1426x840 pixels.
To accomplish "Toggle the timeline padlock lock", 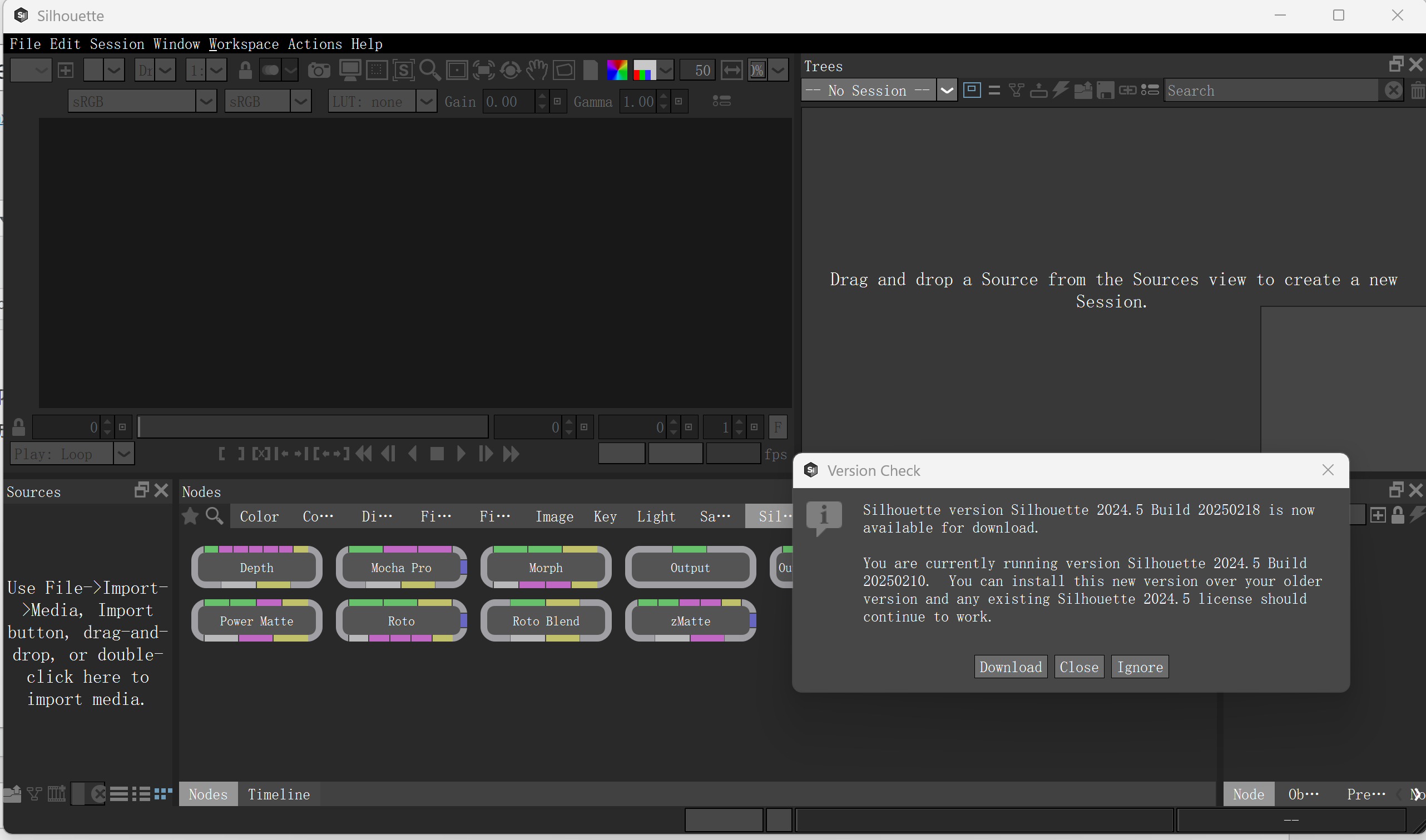I will 19,427.
